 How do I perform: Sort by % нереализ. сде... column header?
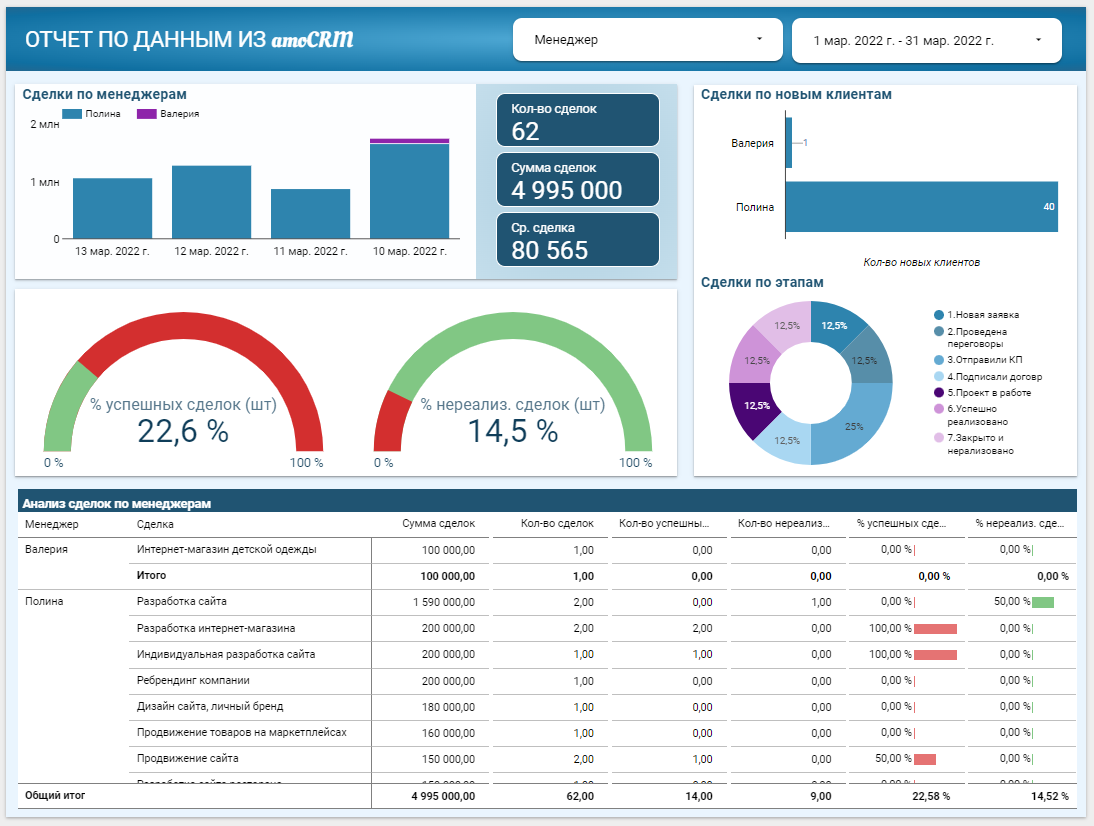click(1020, 523)
